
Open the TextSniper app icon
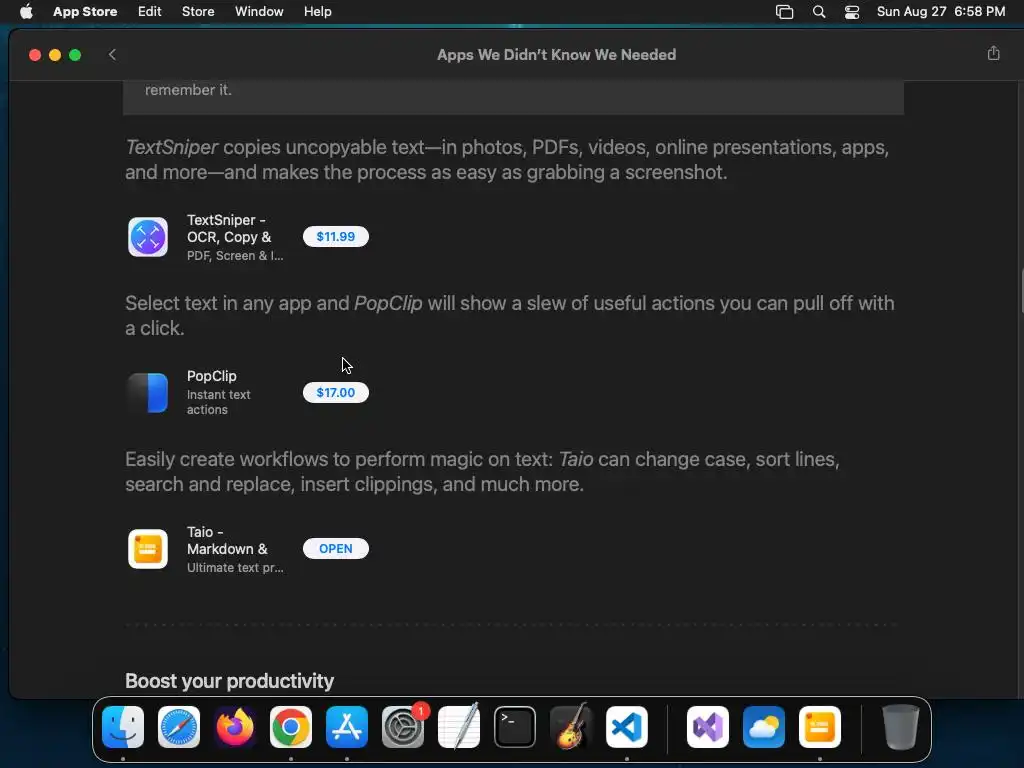click(x=148, y=237)
